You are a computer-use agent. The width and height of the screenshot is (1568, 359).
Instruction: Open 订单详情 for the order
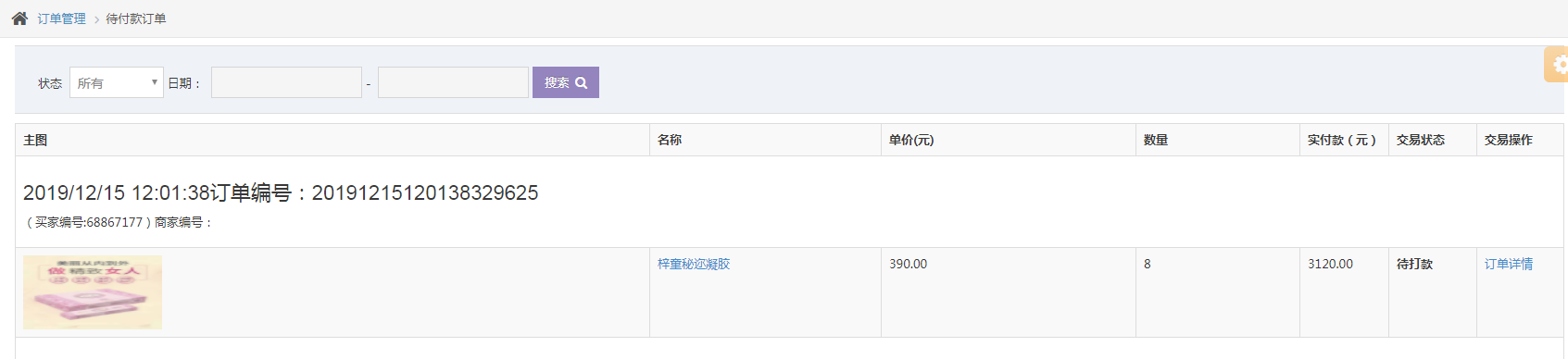click(1509, 264)
